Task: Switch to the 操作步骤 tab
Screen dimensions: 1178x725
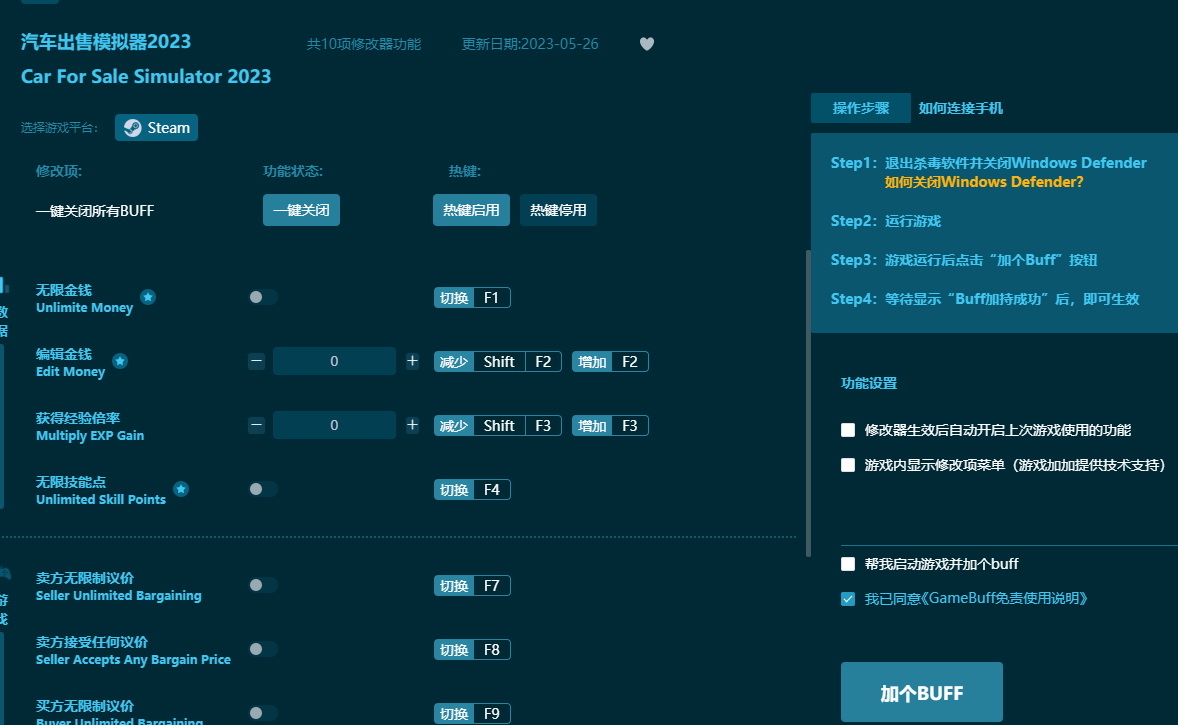Action: pyautogui.click(x=861, y=108)
